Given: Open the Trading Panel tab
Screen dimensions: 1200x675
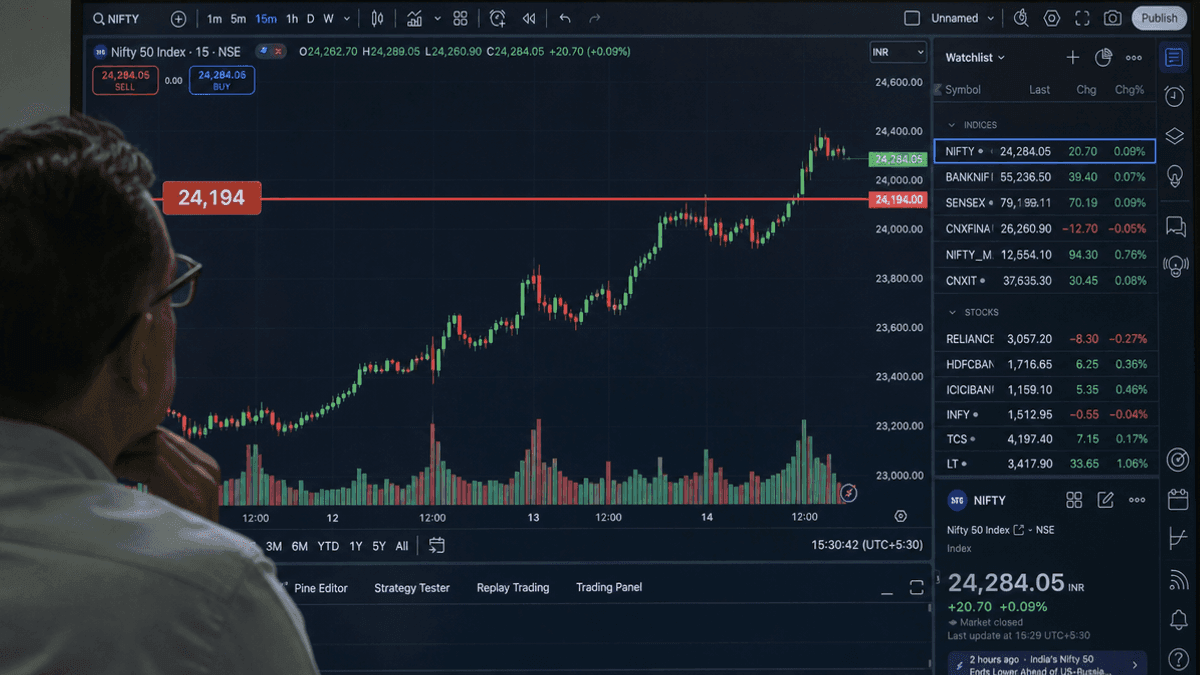Looking at the screenshot, I should pos(609,588).
